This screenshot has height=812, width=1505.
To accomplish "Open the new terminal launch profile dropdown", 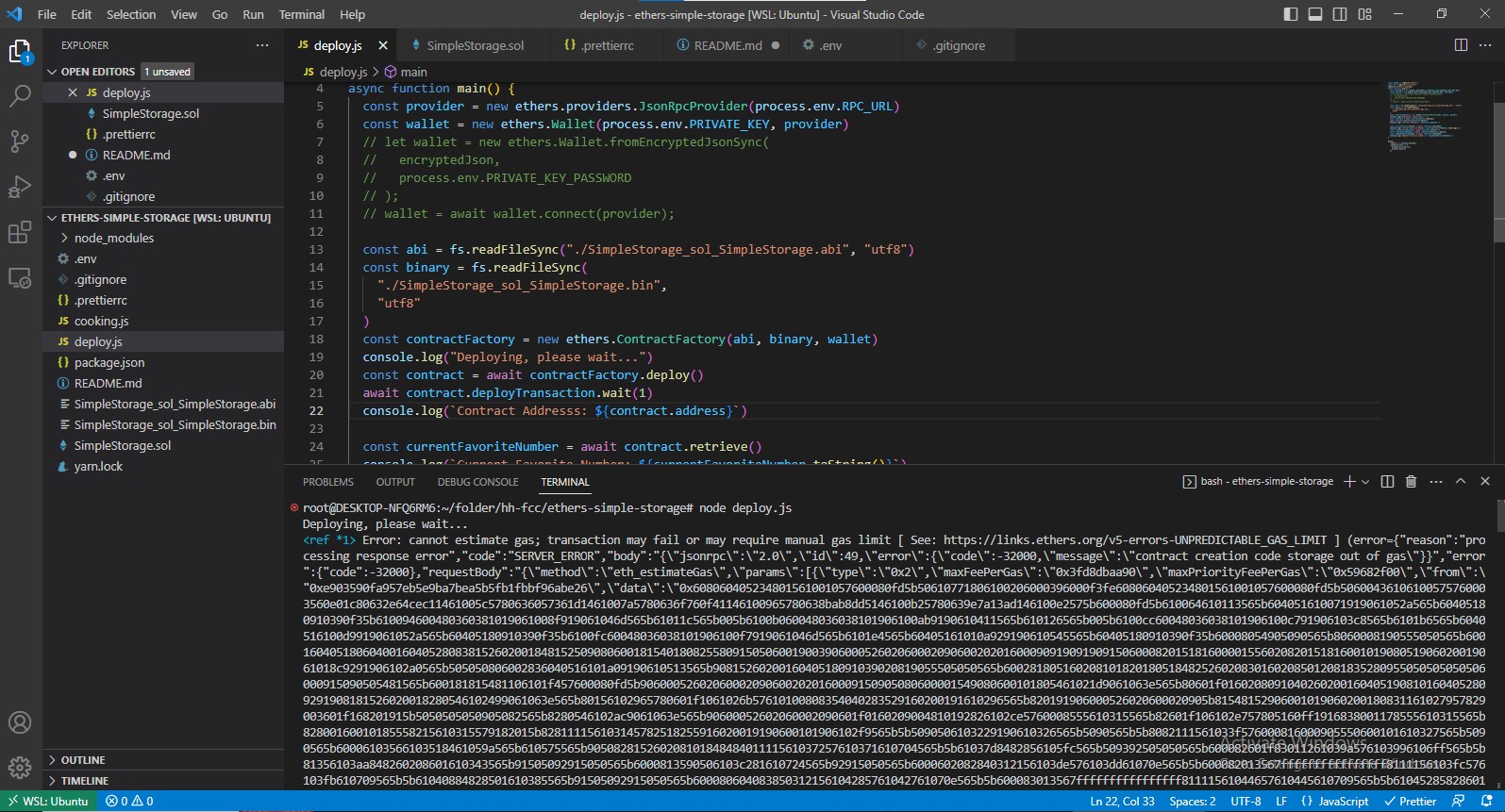I will [1365, 482].
